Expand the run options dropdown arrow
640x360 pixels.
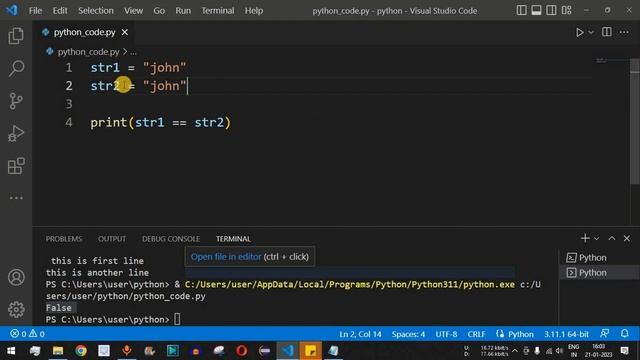click(591, 32)
